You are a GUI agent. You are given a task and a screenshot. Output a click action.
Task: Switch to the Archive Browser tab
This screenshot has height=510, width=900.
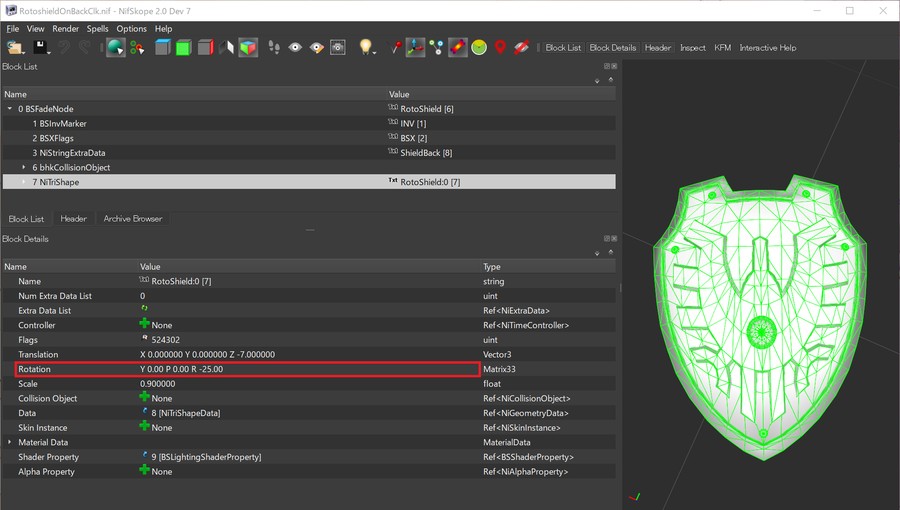click(x=132, y=219)
